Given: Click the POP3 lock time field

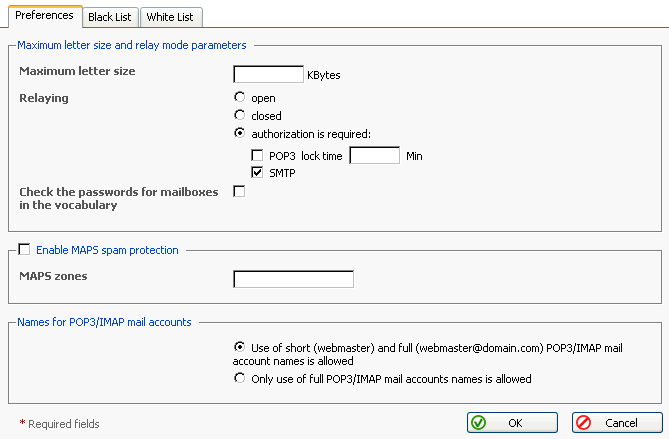Looking at the screenshot, I should click(x=375, y=156).
